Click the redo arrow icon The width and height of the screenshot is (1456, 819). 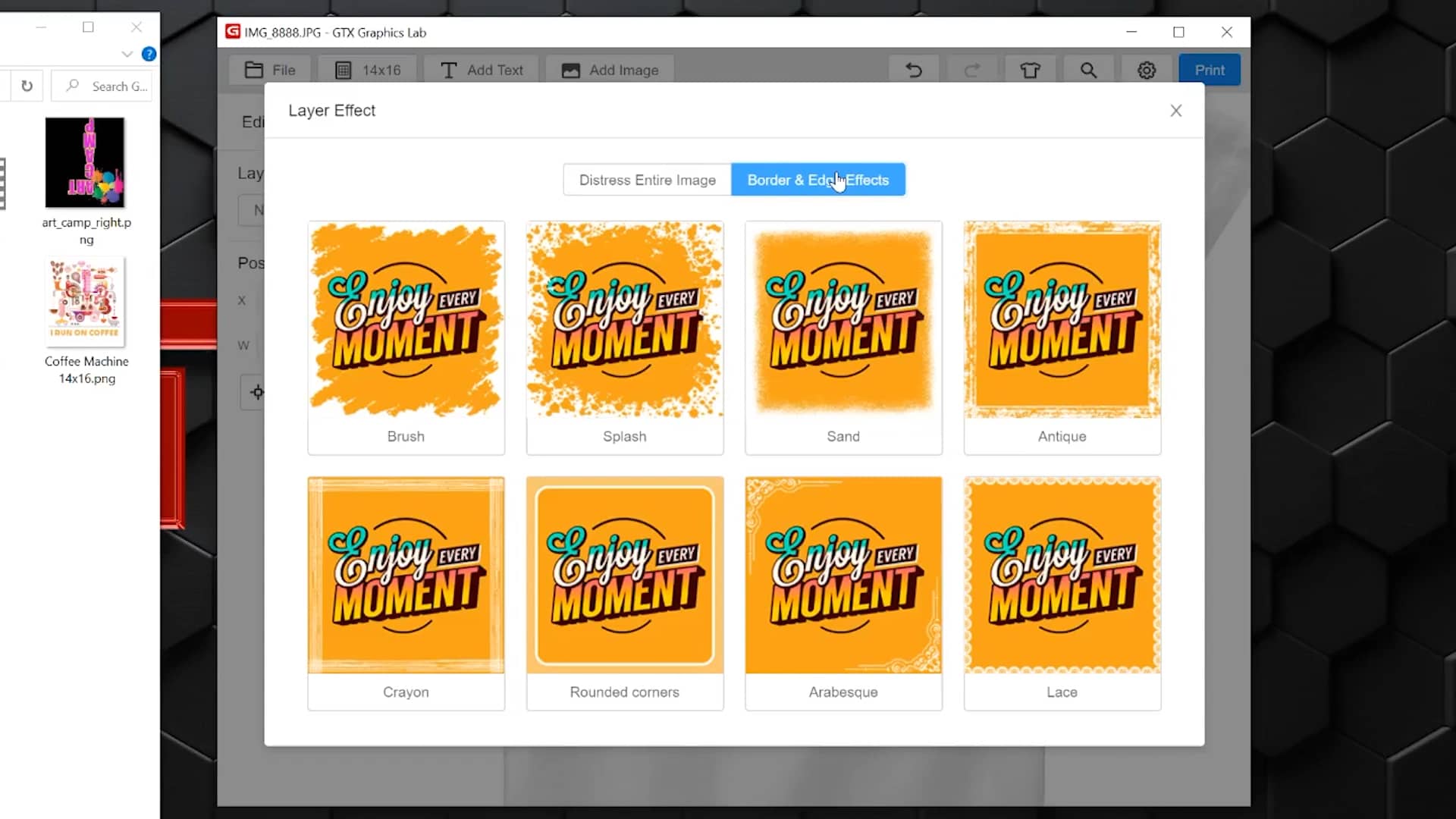point(971,71)
